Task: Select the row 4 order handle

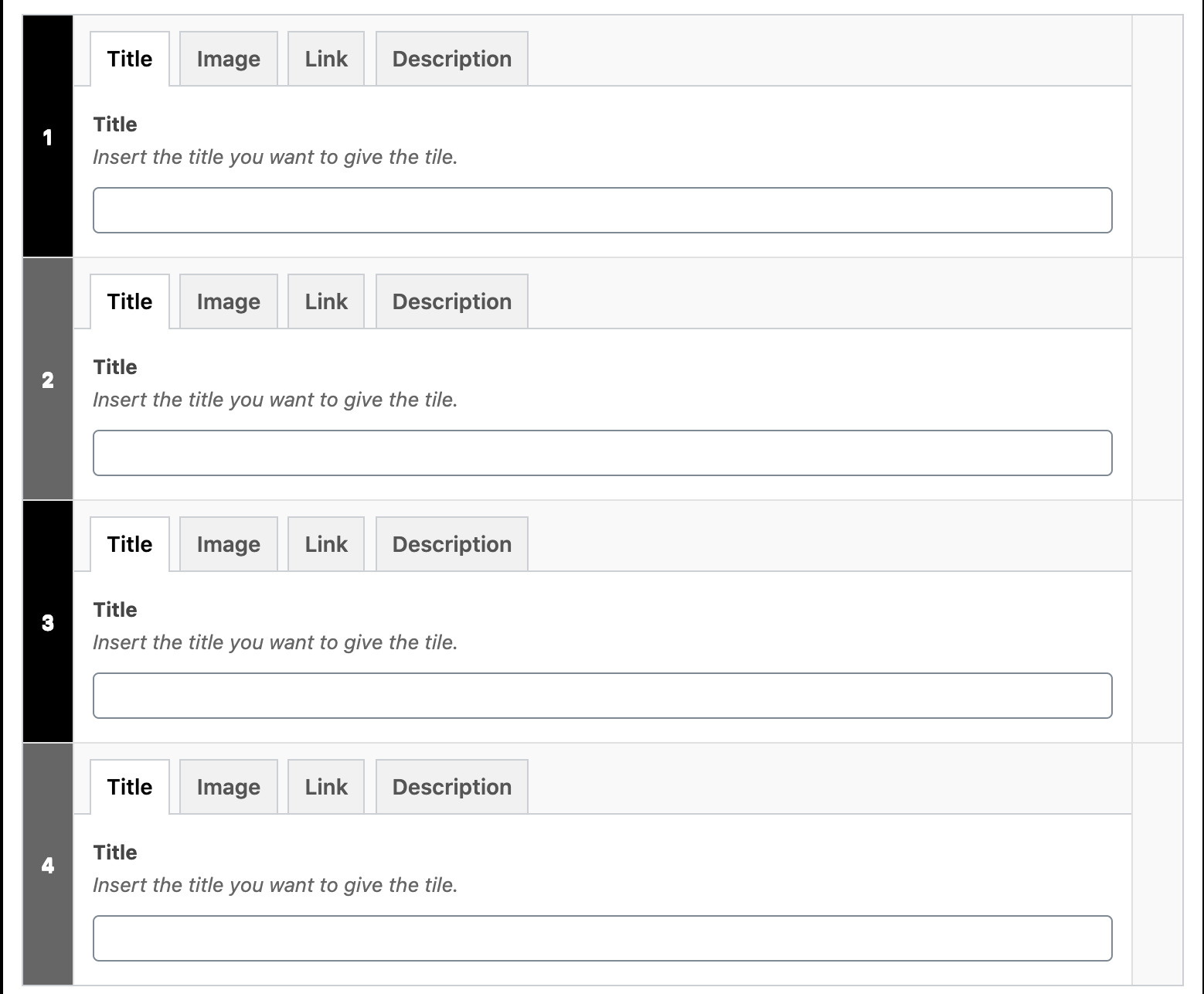Action: (48, 865)
